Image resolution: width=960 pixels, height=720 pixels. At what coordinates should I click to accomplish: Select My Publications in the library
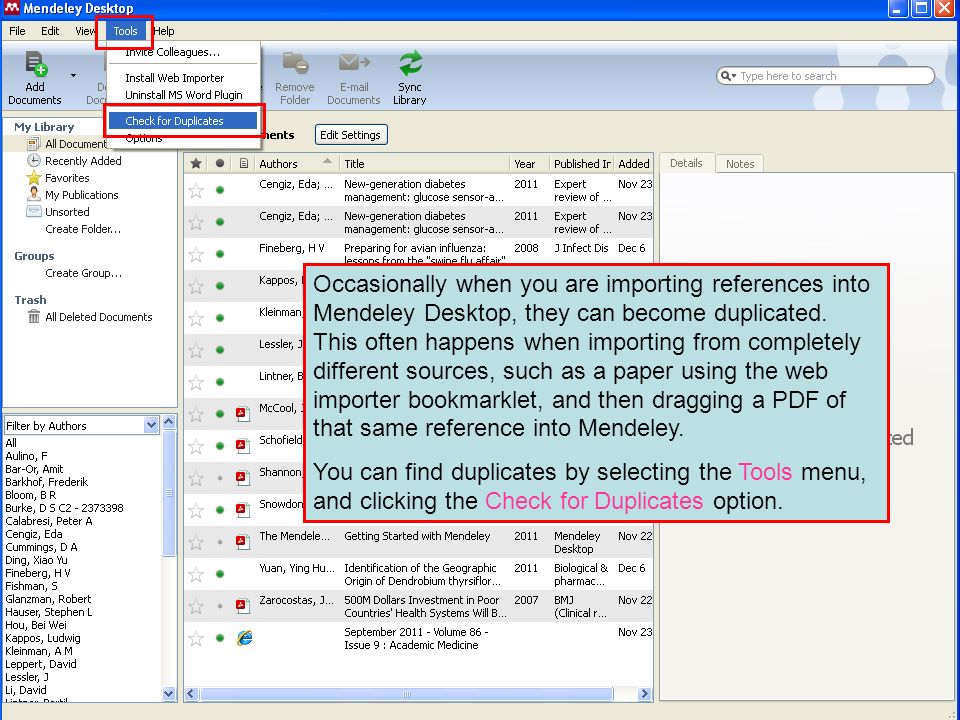click(x=81, y=195)
